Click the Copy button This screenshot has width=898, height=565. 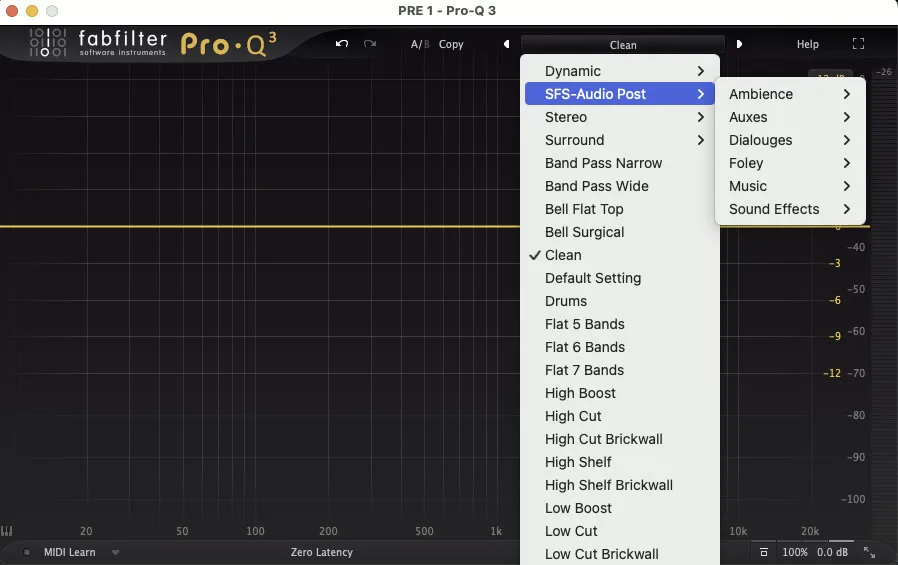[x=451, y=44]
